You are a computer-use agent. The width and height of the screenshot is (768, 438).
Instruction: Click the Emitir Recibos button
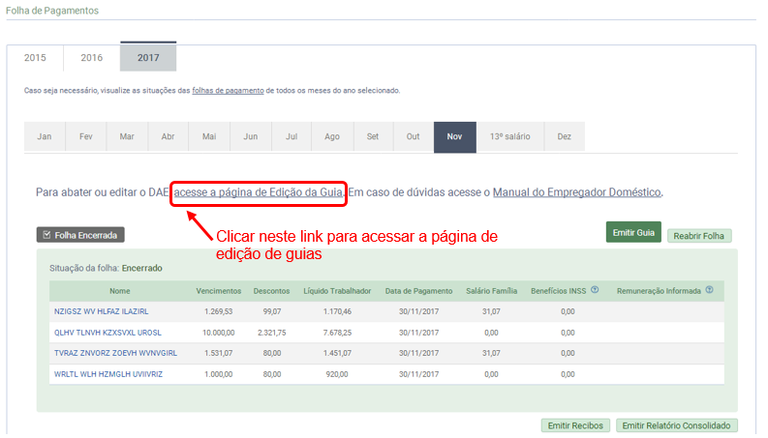575,425
